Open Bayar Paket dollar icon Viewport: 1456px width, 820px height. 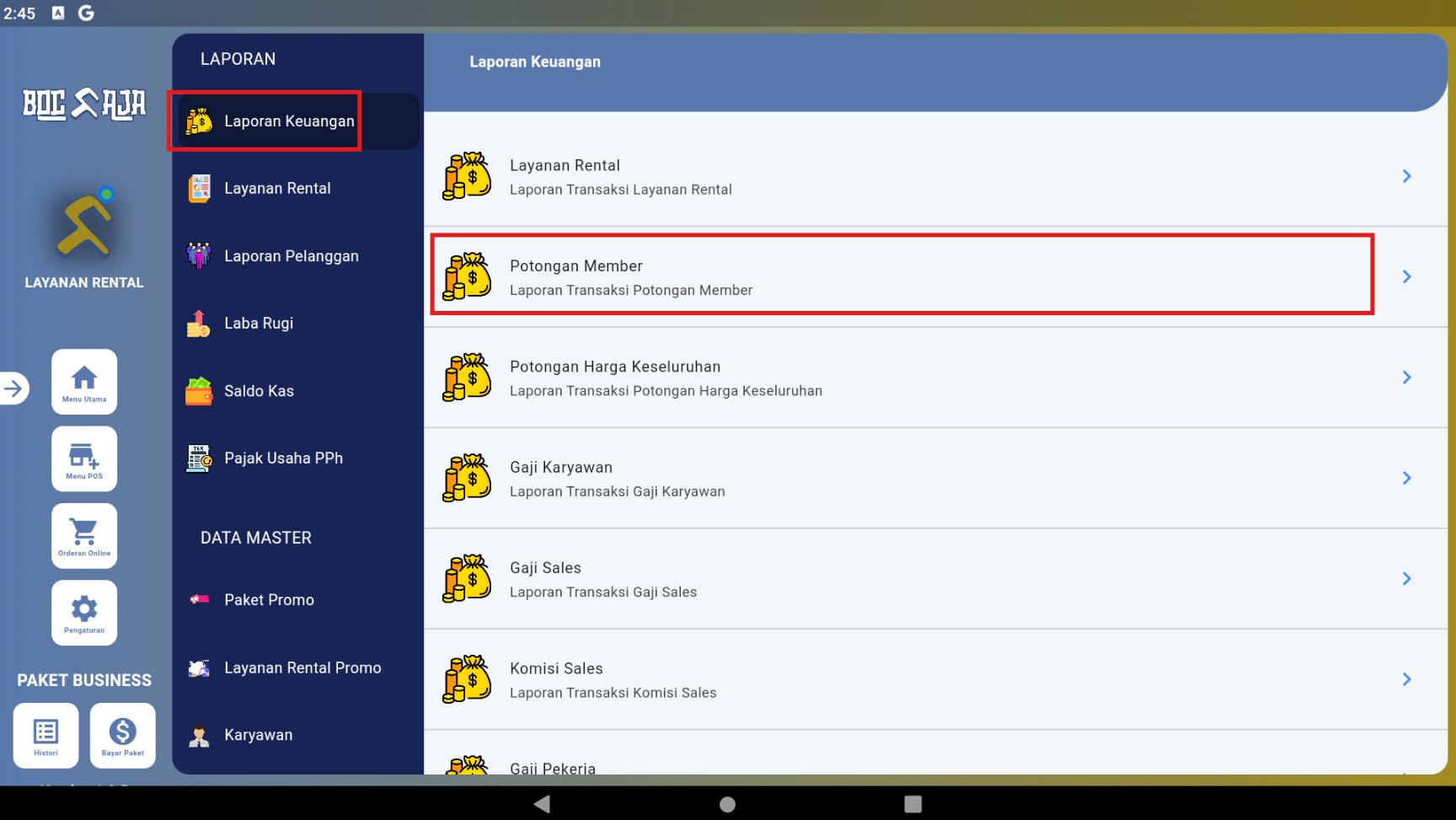coord(123,736)
